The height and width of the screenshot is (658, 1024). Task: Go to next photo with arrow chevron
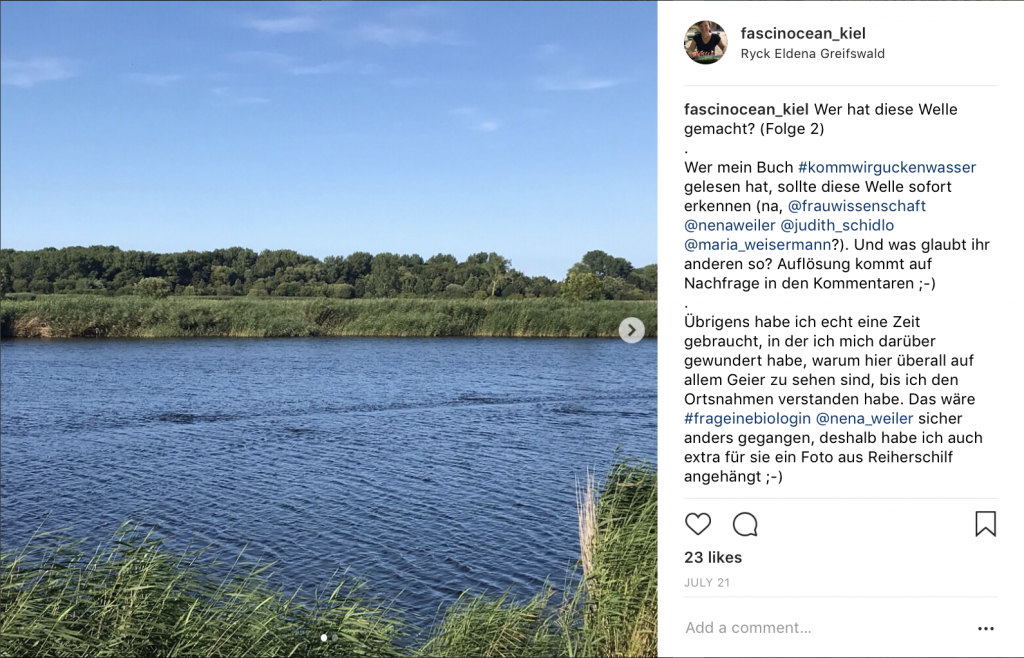coord(632,330)
